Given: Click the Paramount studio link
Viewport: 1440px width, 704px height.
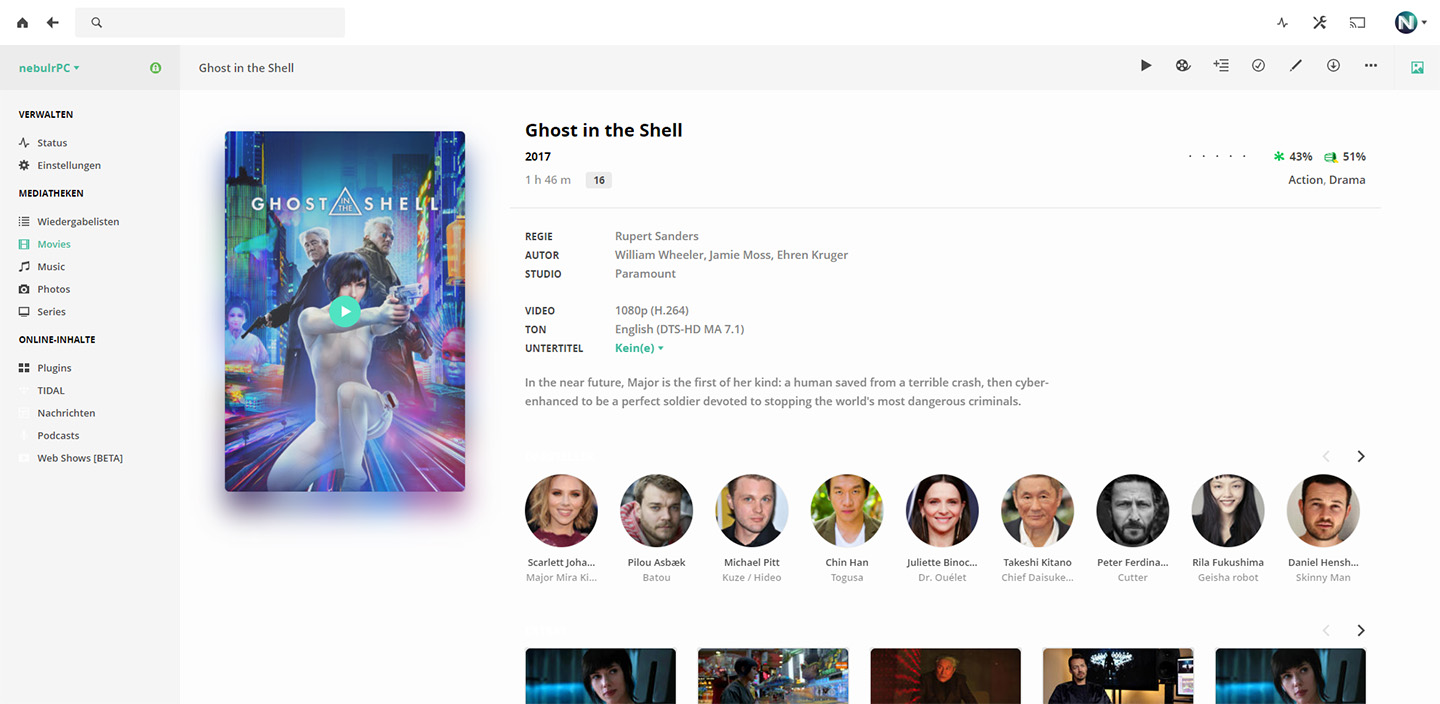Looking at the screenshot, I should click(645, 274).
